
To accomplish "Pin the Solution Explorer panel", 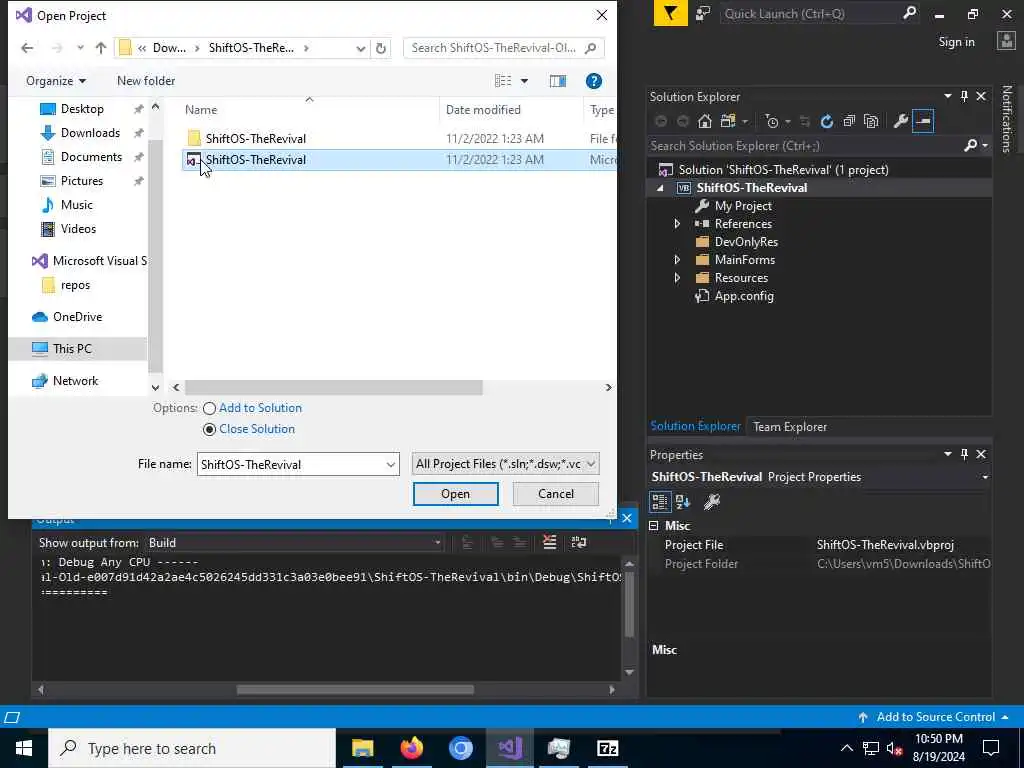I will (x=965, y=97).
